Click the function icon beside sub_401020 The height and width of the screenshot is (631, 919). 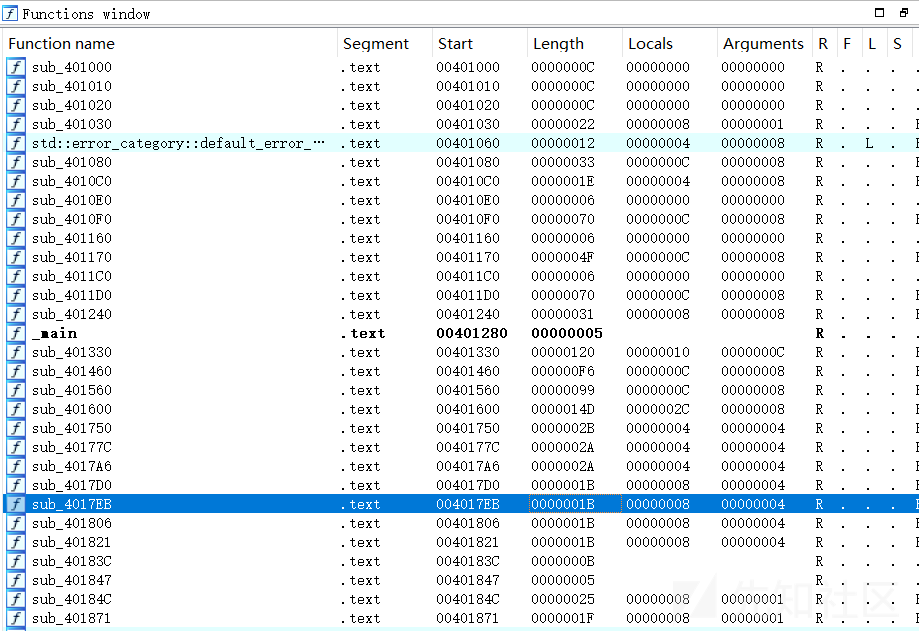click(16, 105)
